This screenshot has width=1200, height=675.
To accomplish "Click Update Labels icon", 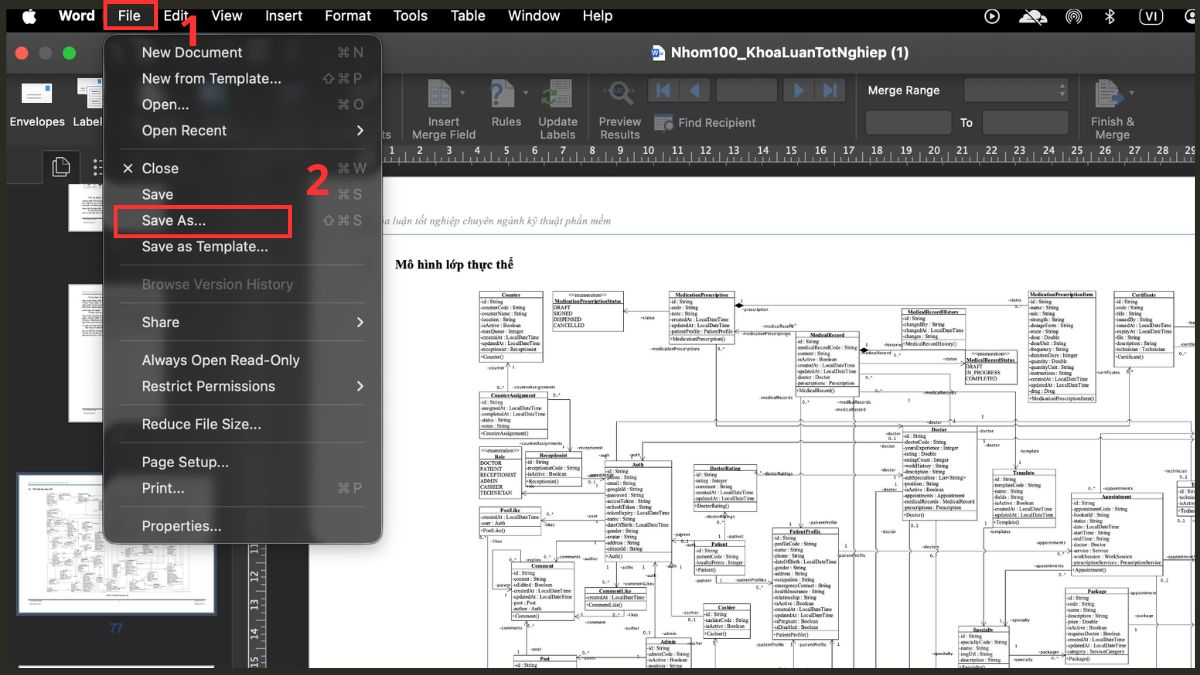I will [557, 95].
